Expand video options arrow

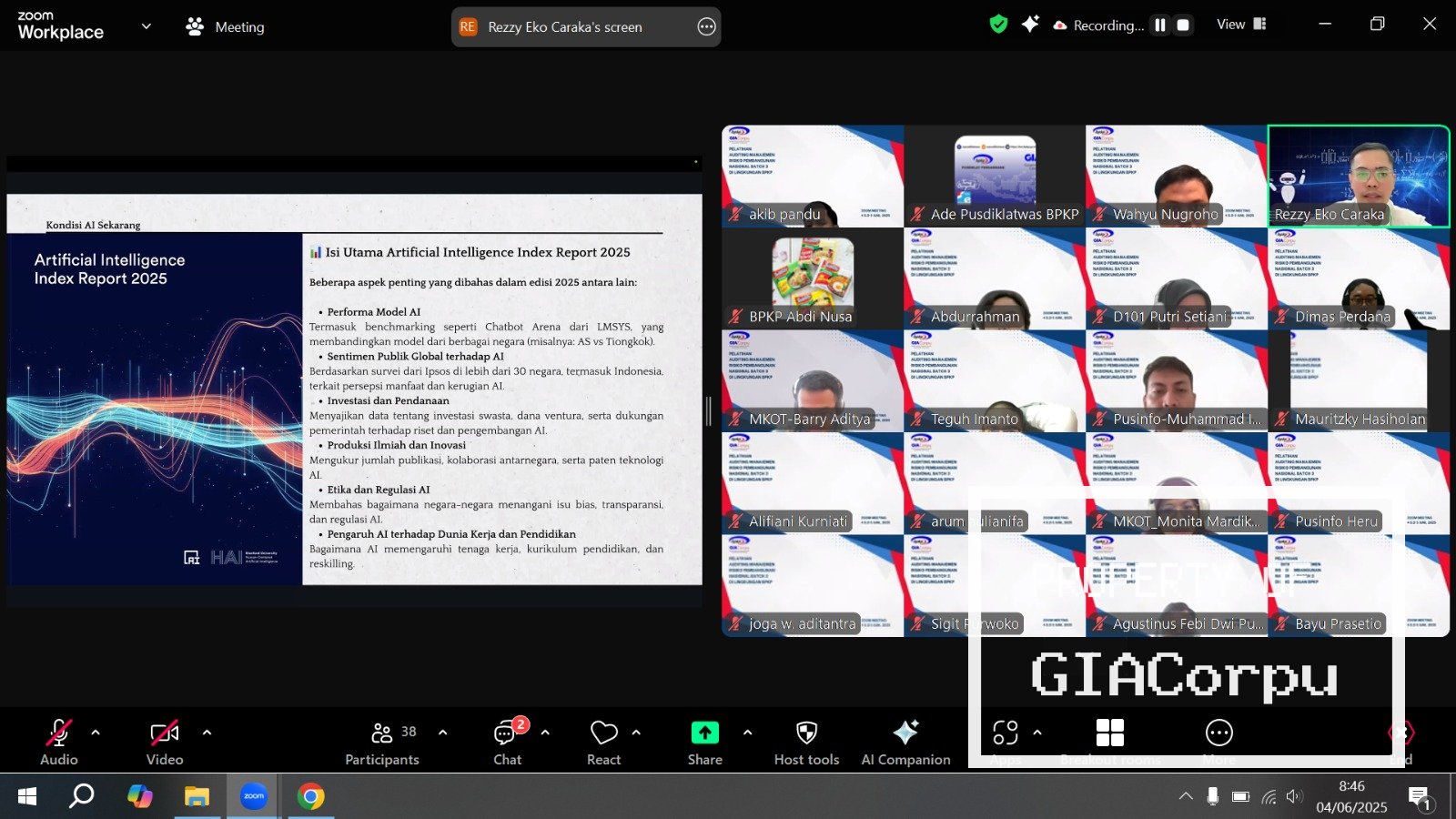pyautogui.click(x=207, y=733)
